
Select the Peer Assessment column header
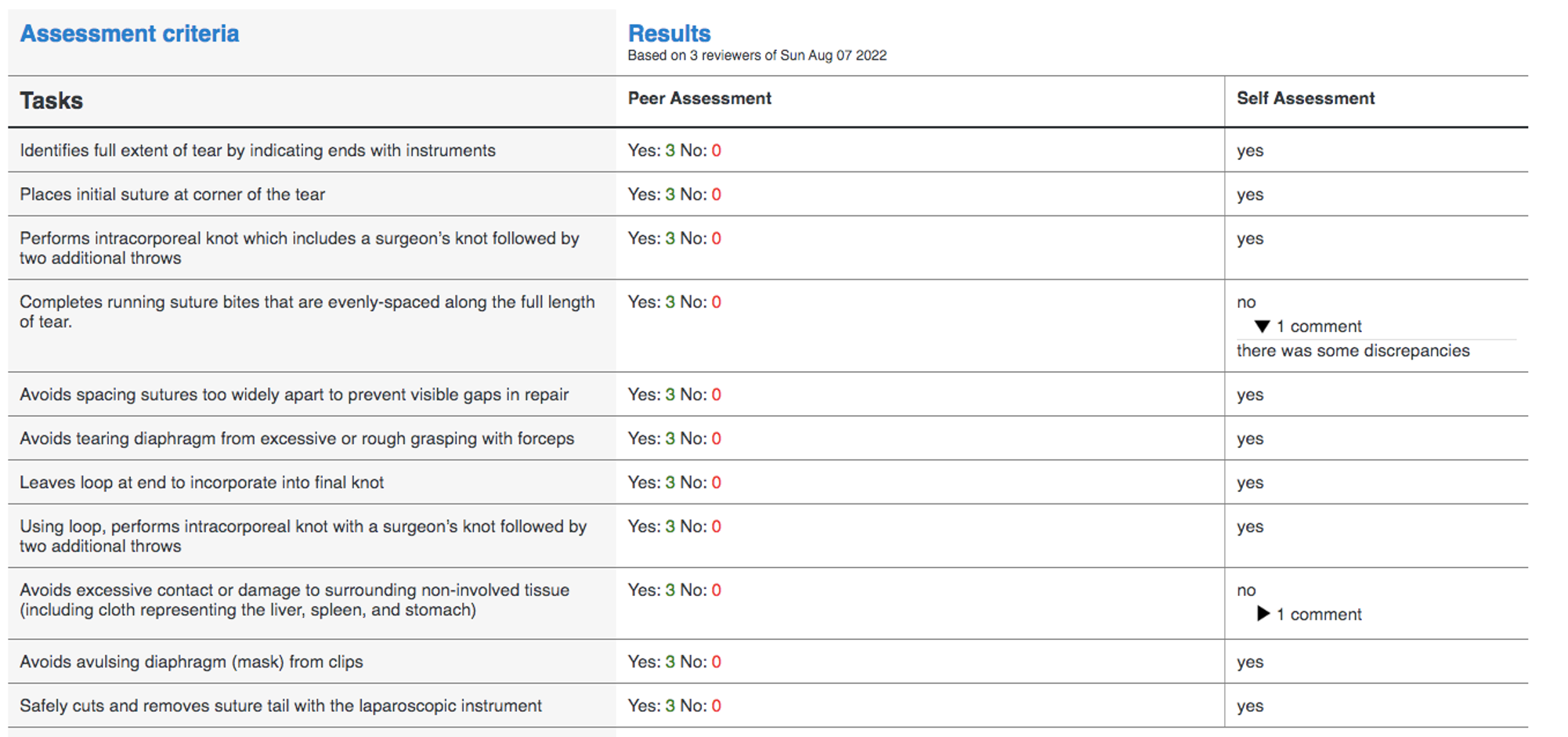point(699,99)
